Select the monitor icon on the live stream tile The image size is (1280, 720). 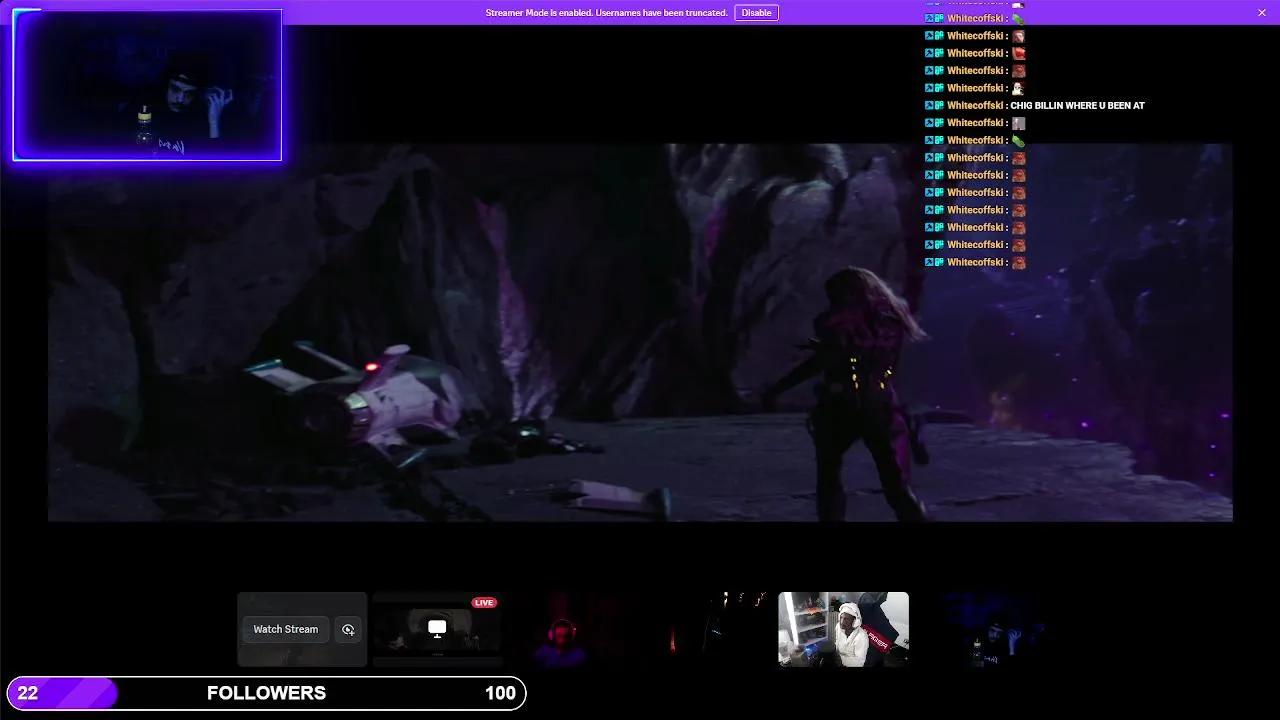437,628
